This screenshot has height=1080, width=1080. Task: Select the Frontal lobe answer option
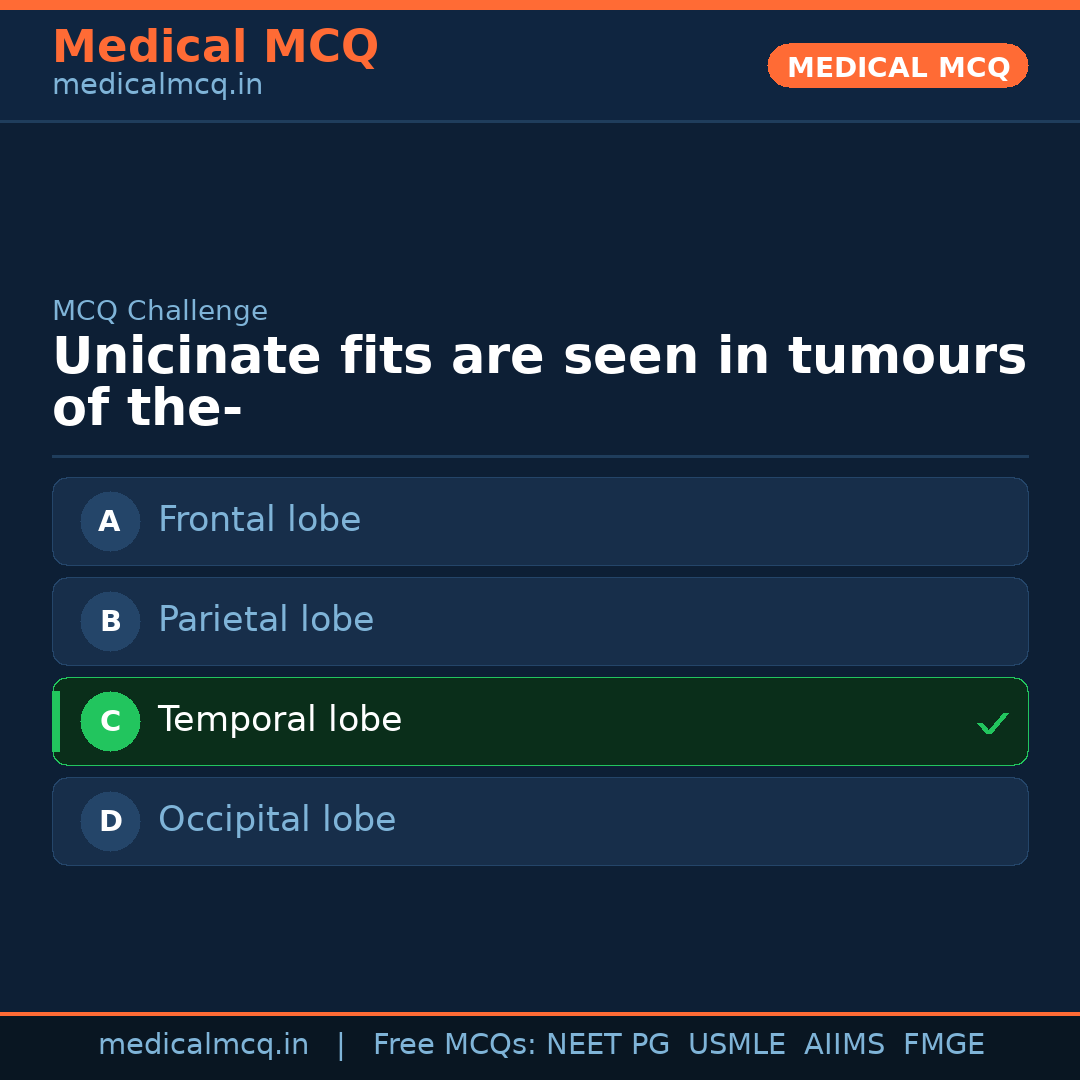point(540,521)
